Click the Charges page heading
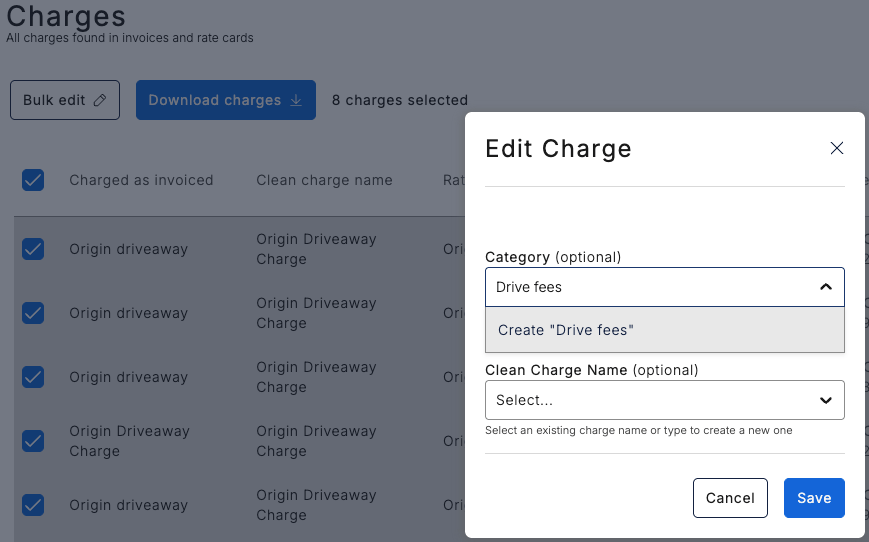Viewport: 869px width, 542px height. point(66,16)
